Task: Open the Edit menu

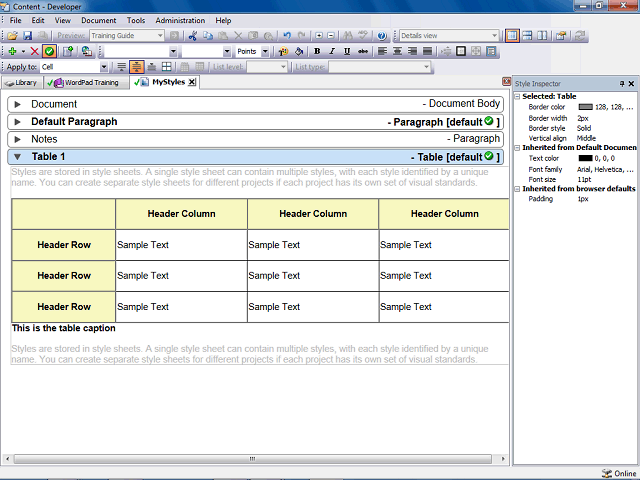Action: (x=38, y=20)
